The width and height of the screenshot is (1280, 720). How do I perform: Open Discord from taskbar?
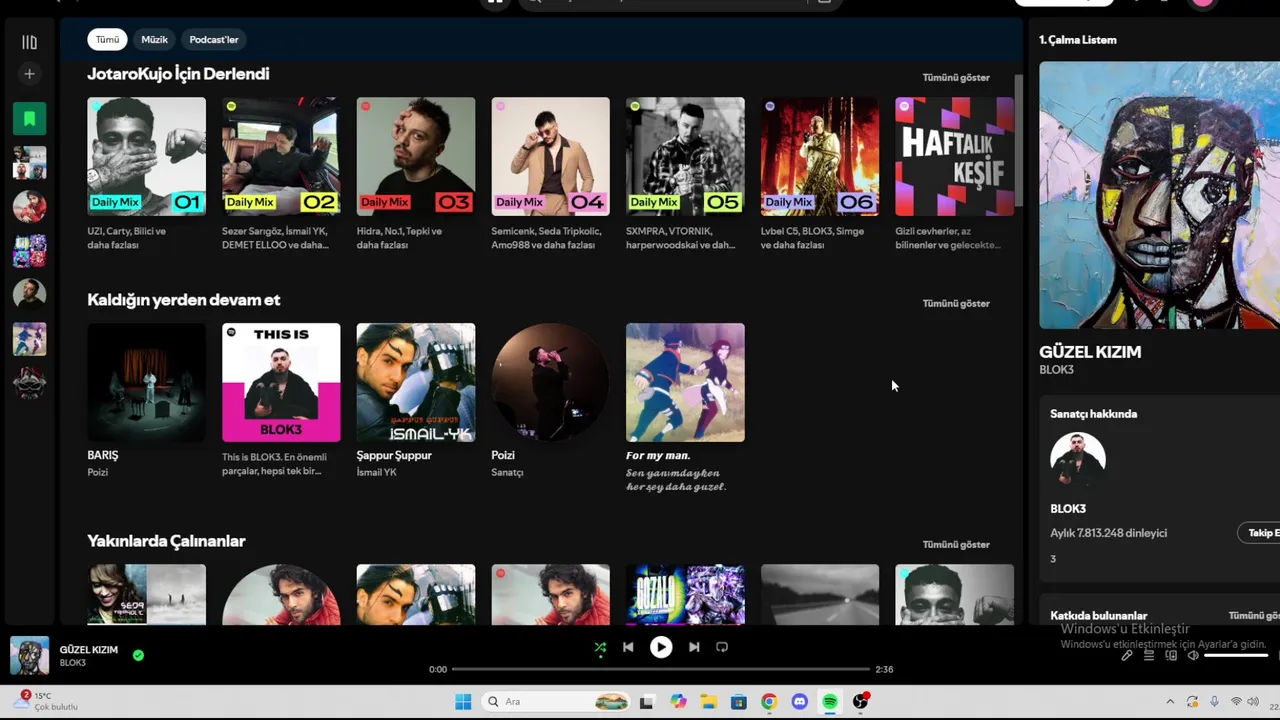tap(799, 702)
